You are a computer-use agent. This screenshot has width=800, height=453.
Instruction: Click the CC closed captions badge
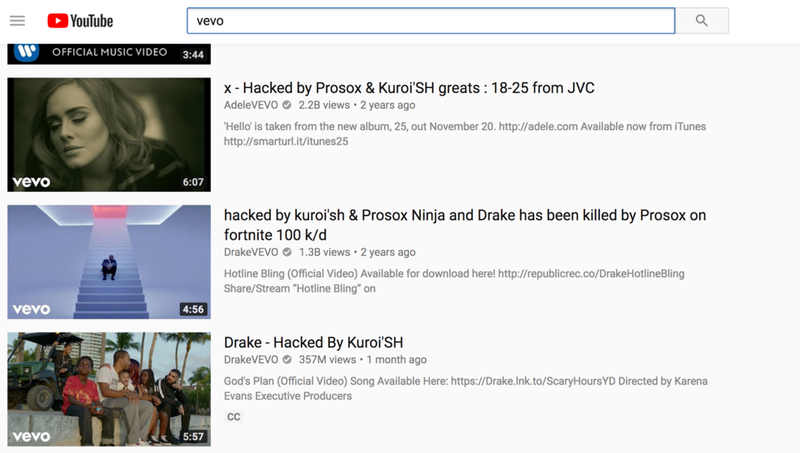234,417
